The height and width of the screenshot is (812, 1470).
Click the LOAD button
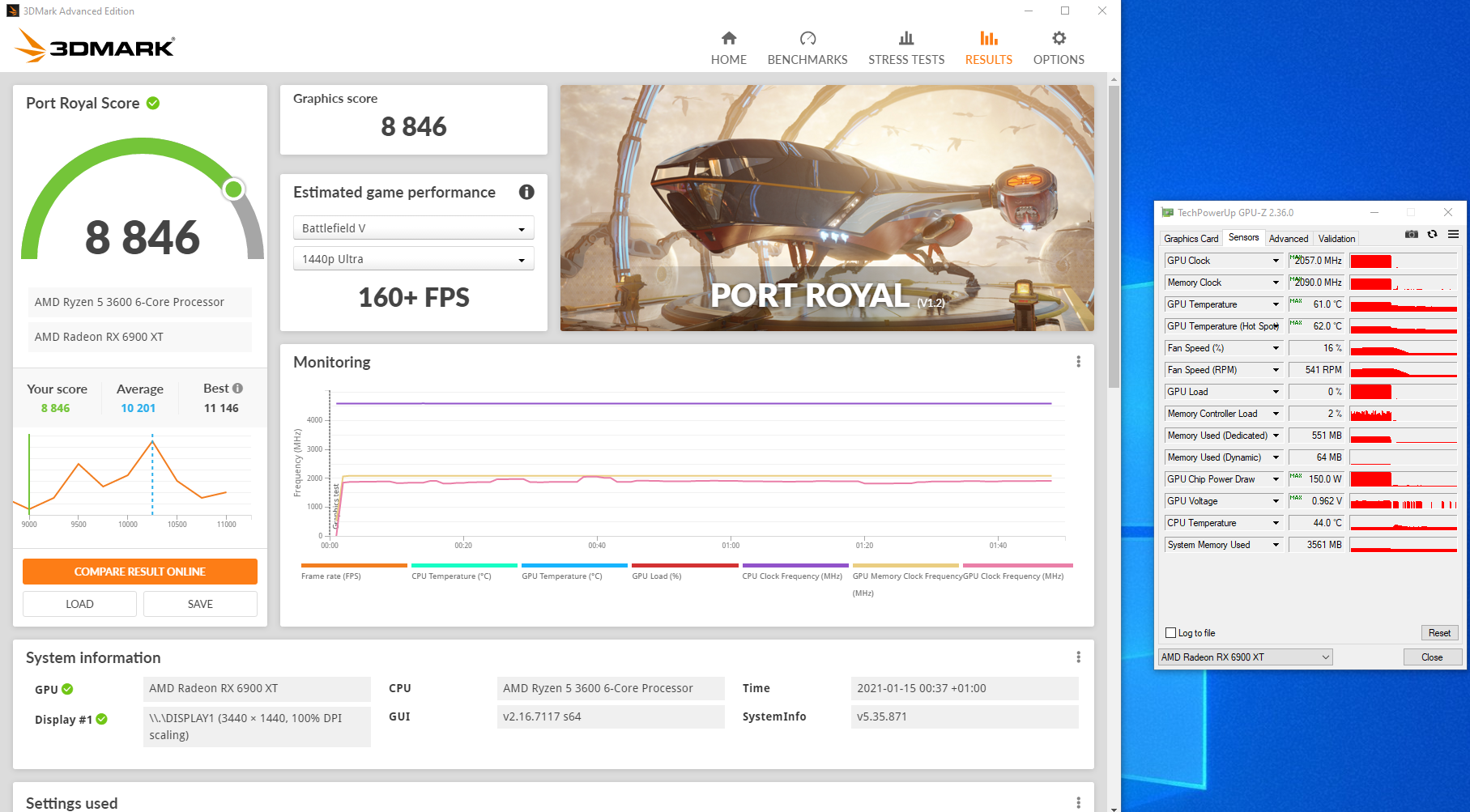click(x=79, y=604)
